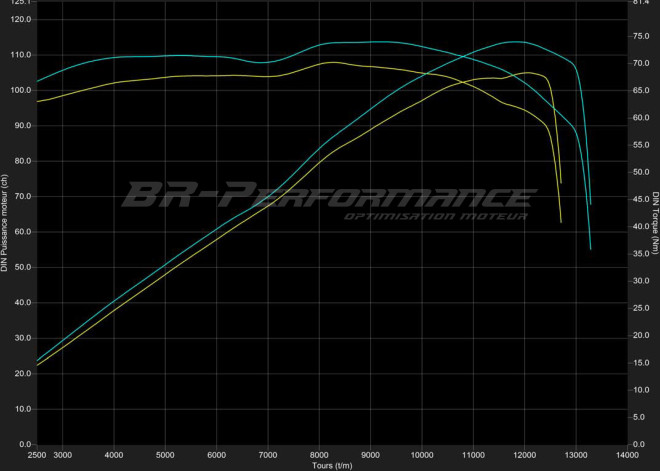Click the 'DIN Puissance moteur (ch)' axis title
The height and width of the screenshot is (471, 660).
[x=5, y=222]
